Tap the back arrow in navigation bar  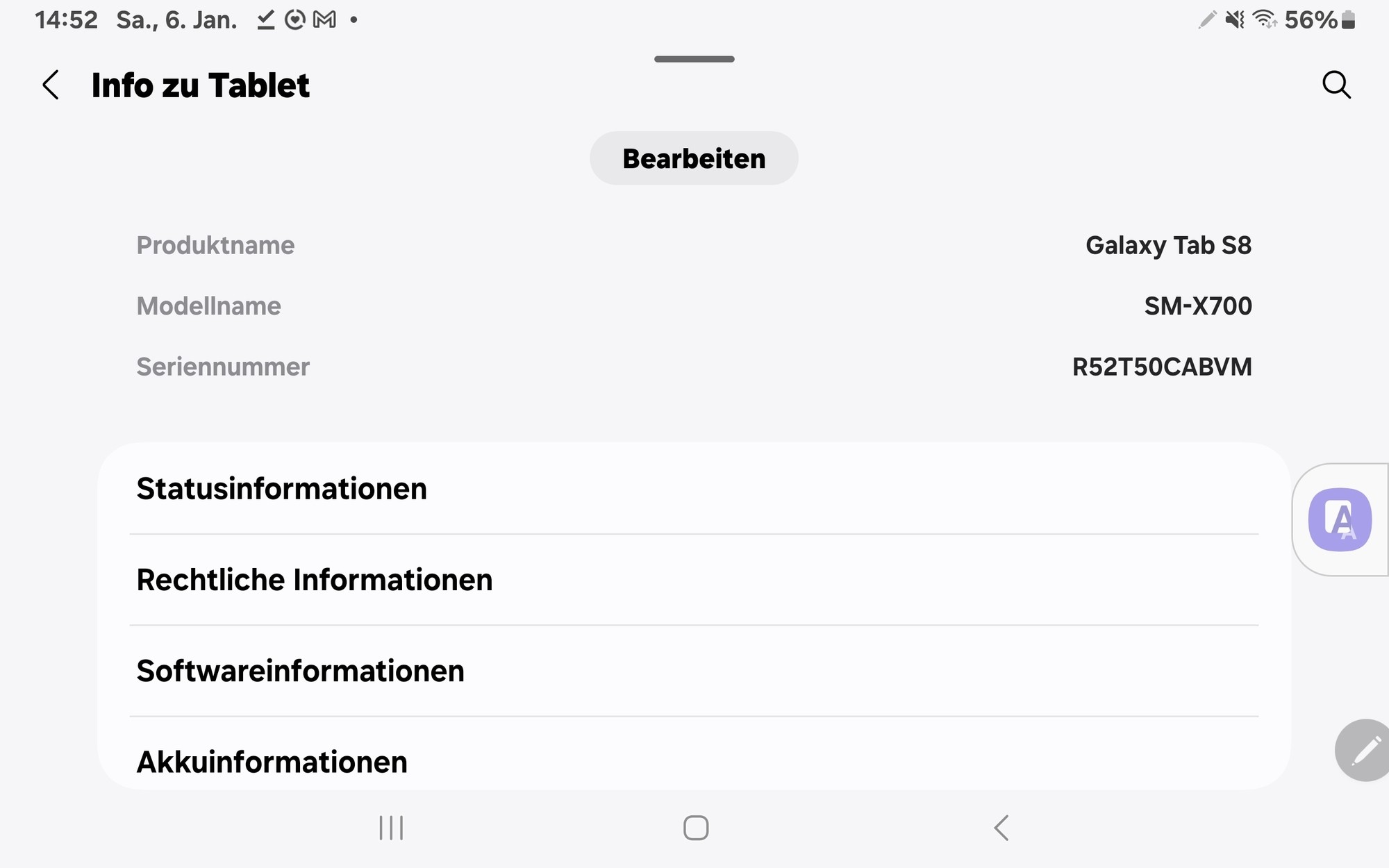pyautogui.click(x=1001, y=828)
